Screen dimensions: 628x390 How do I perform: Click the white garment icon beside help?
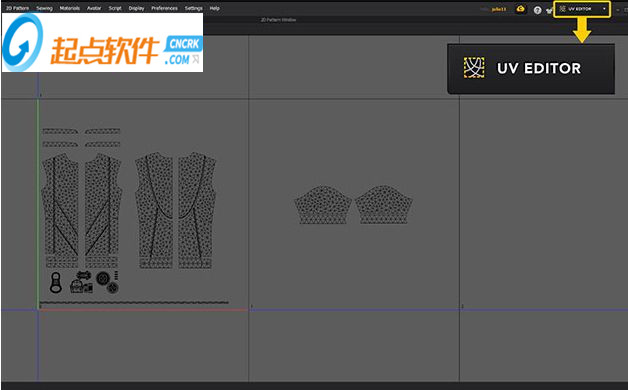click(x=549, y=10)
